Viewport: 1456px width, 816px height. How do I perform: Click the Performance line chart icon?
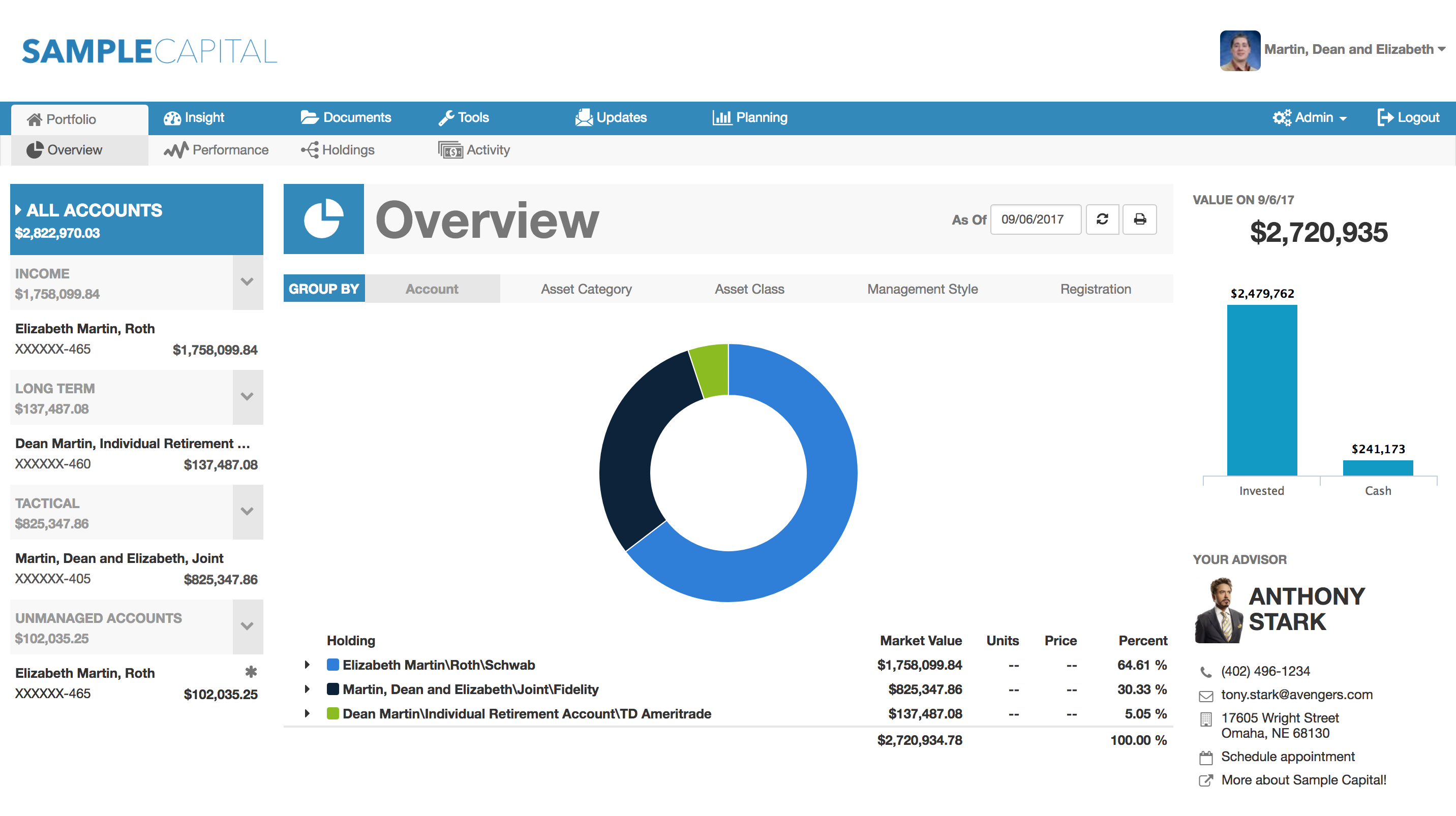(176, 150)
